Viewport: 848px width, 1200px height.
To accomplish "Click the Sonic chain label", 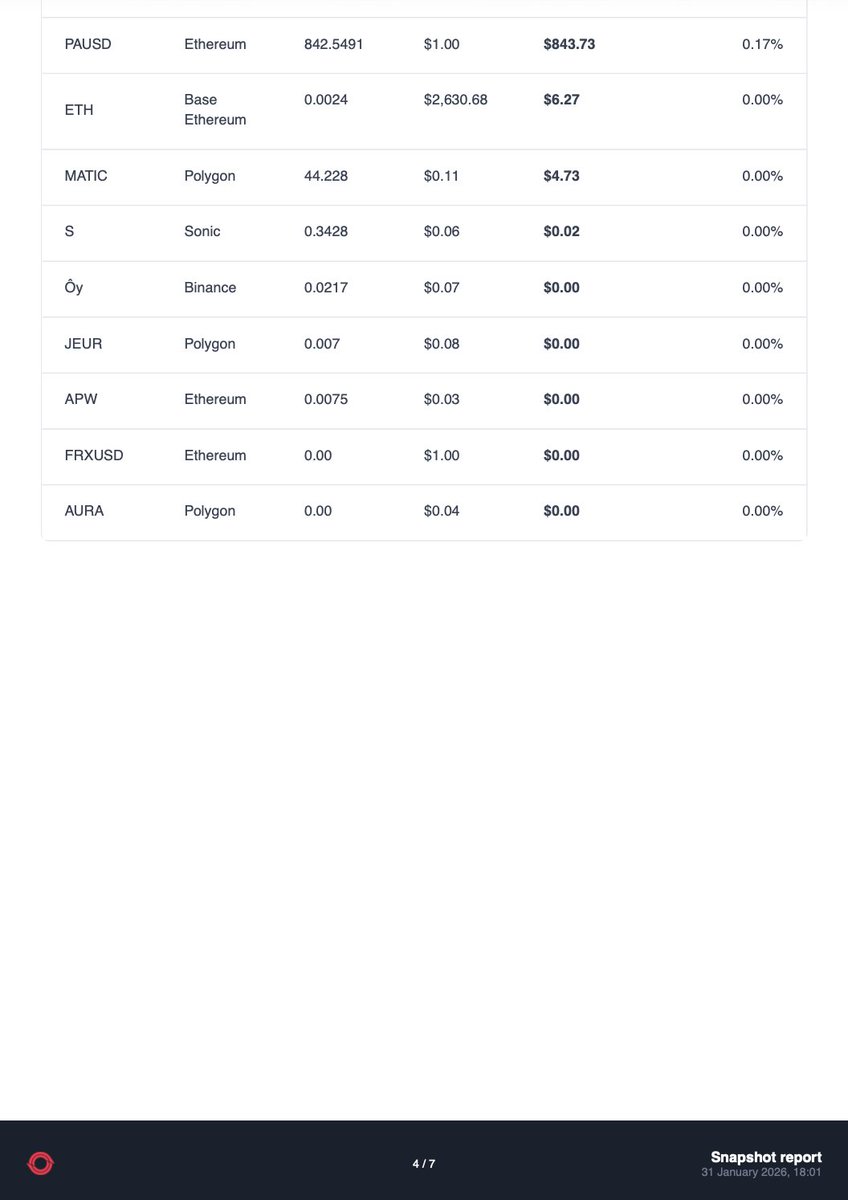I will [202, 231].
